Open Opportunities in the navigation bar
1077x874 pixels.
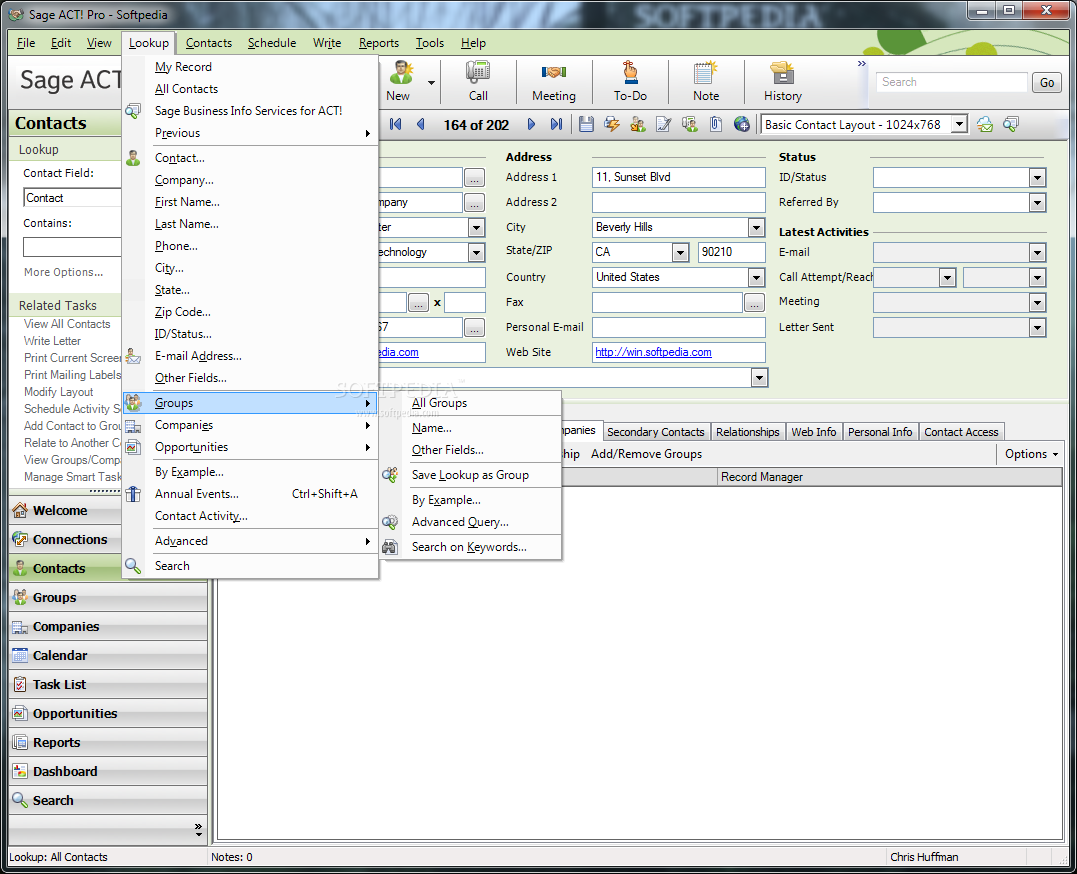tap(109, 713)
